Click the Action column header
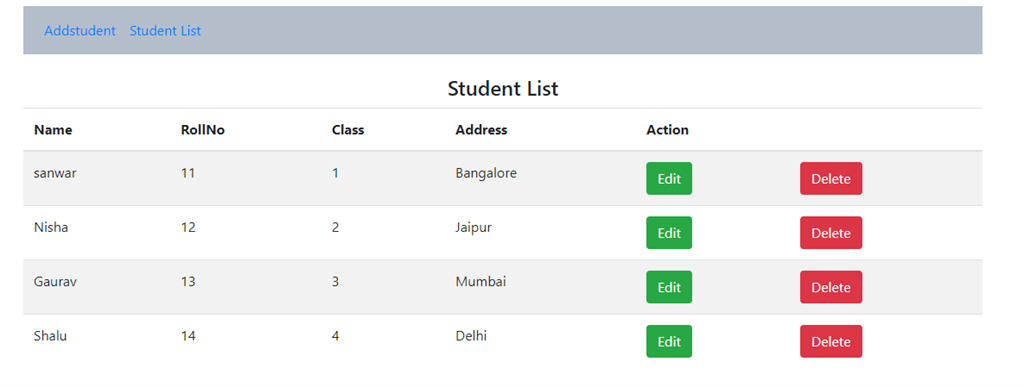This screenshot has height=387, width=1024. point(667,130)
